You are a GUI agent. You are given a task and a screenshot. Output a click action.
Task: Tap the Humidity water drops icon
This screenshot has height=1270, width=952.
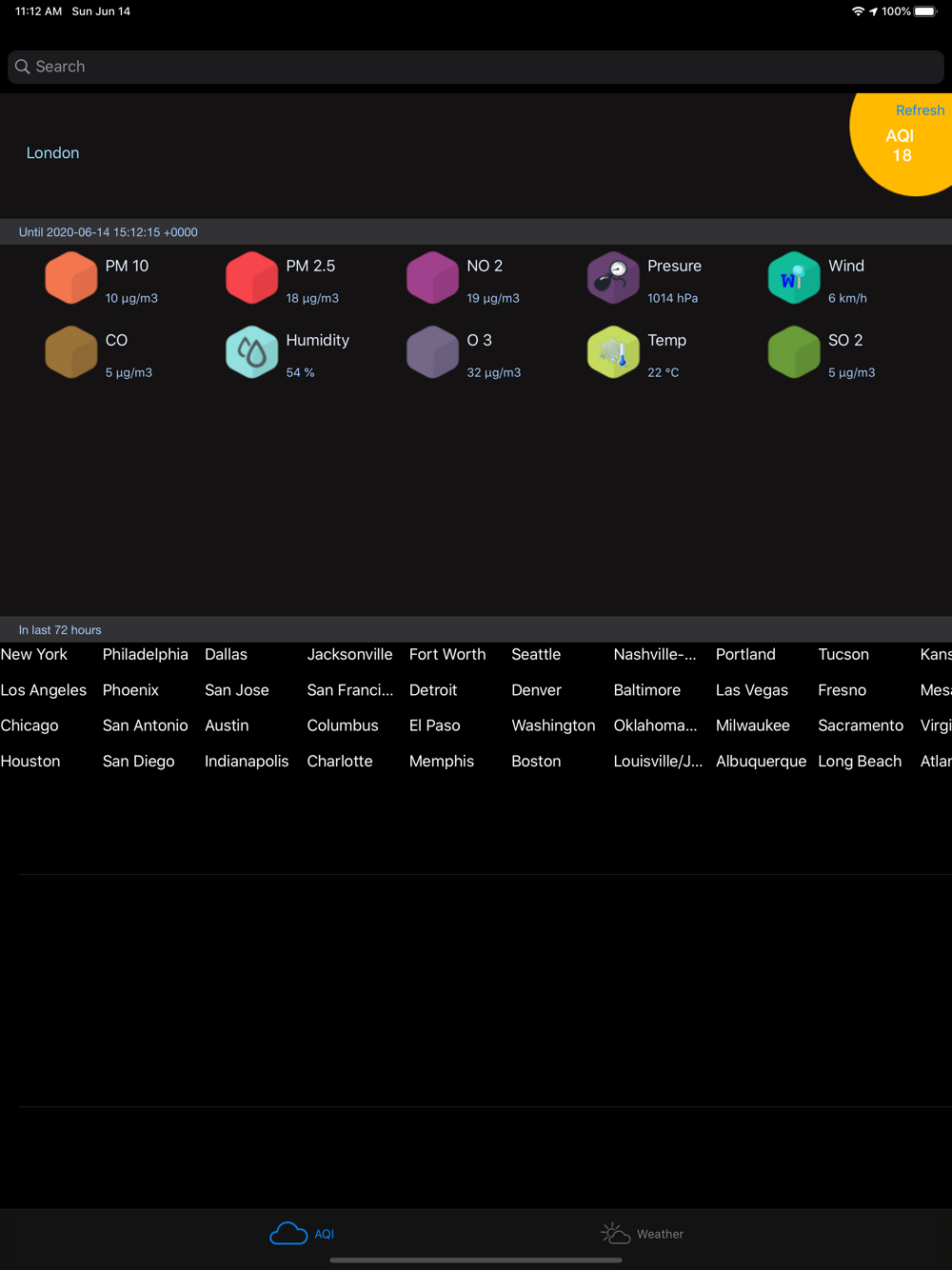pyautogui.click(x=252, y=352)
